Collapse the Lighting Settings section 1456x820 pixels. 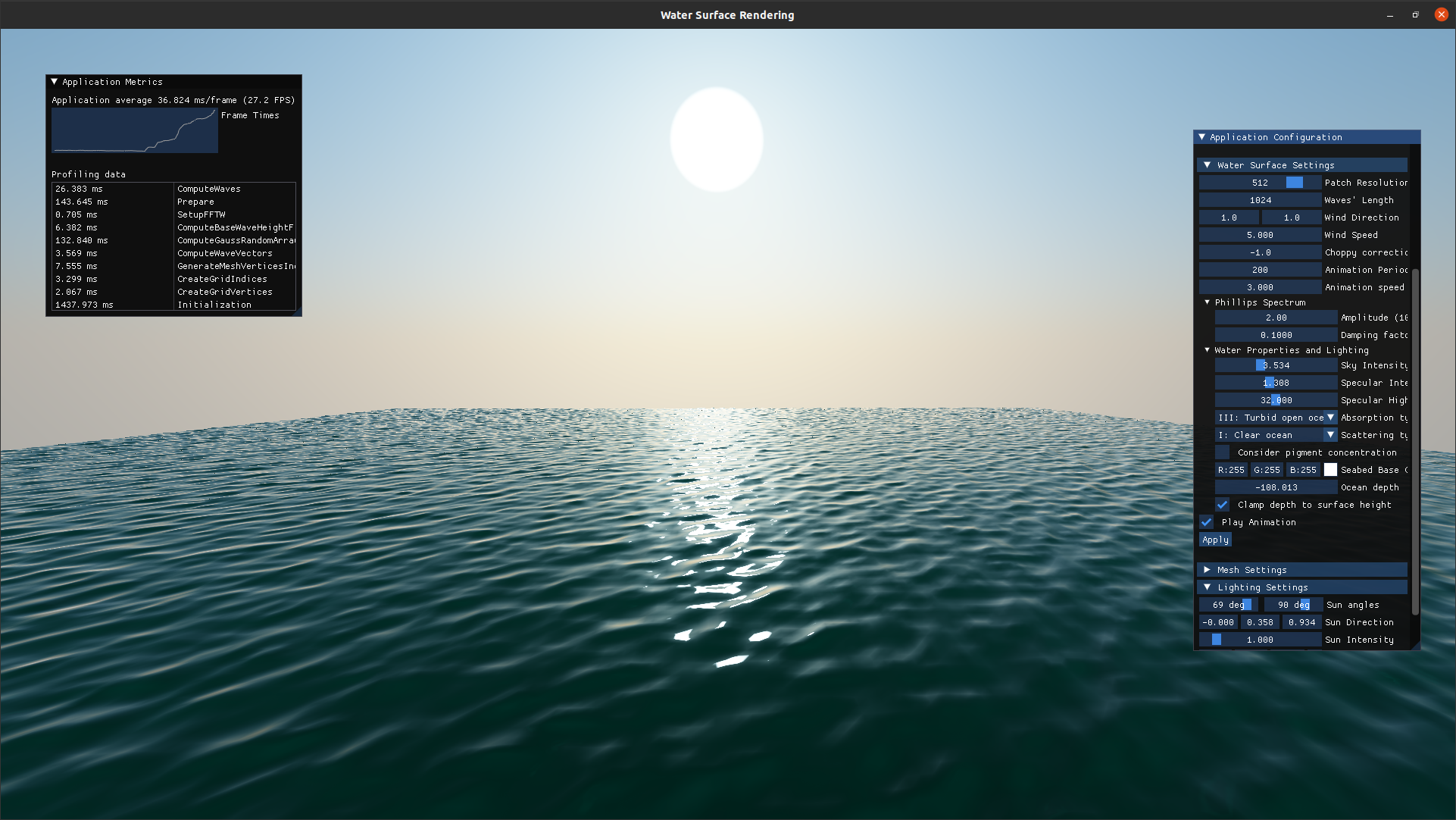(x=1207, y=587)
